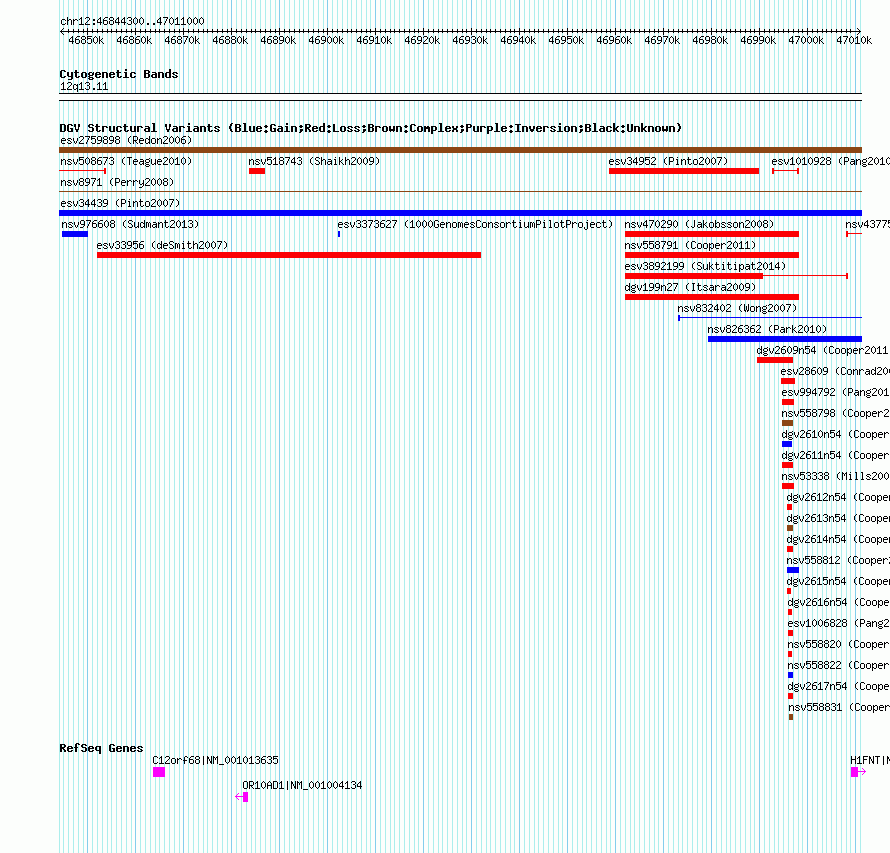Open nsv518743 (Shaikh2009) label
890x853 pixels.
(314, 161)
